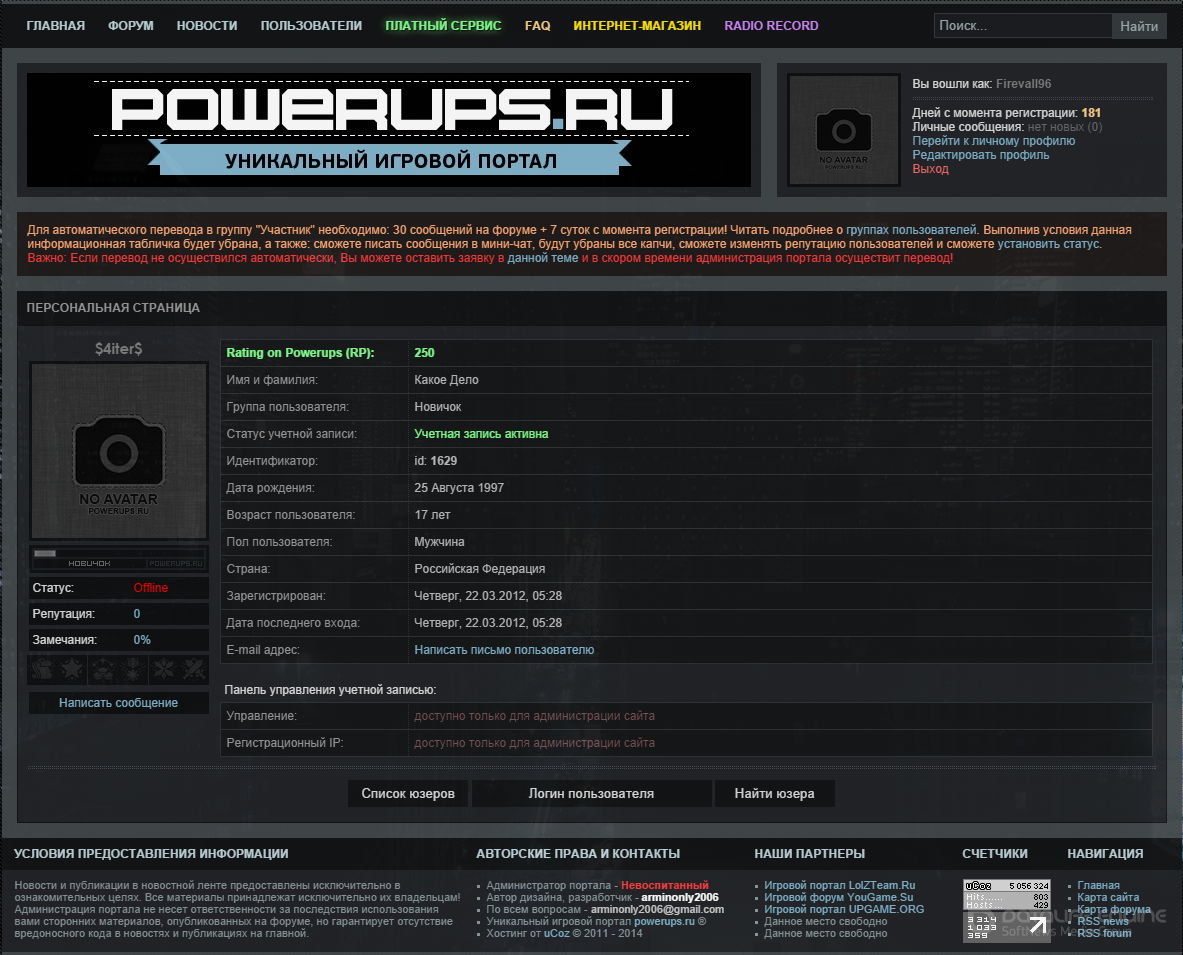Viewport: 1183px width, 955px height.
Task: Click the Поиск search field
Action: 1022,26
